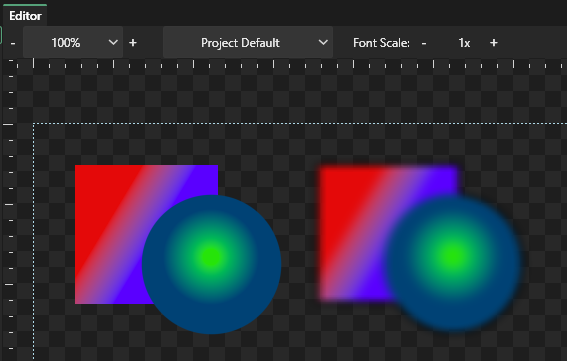The width and height of the screenshot is (567, 361).
Task: Click the Font Scale label
Action: [x=381, y=43]
